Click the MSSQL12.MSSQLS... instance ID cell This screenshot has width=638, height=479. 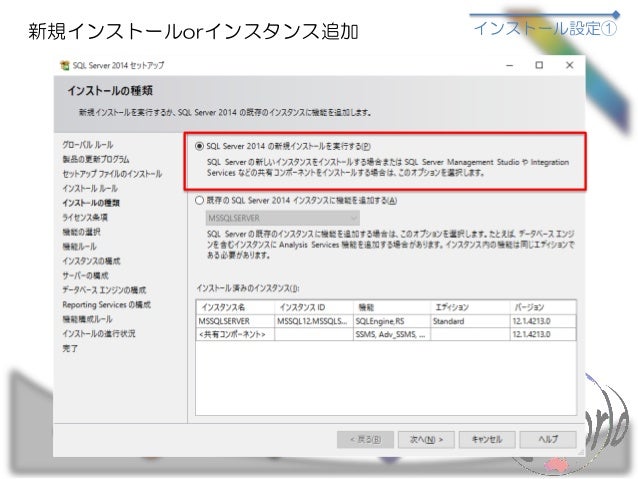314,321
